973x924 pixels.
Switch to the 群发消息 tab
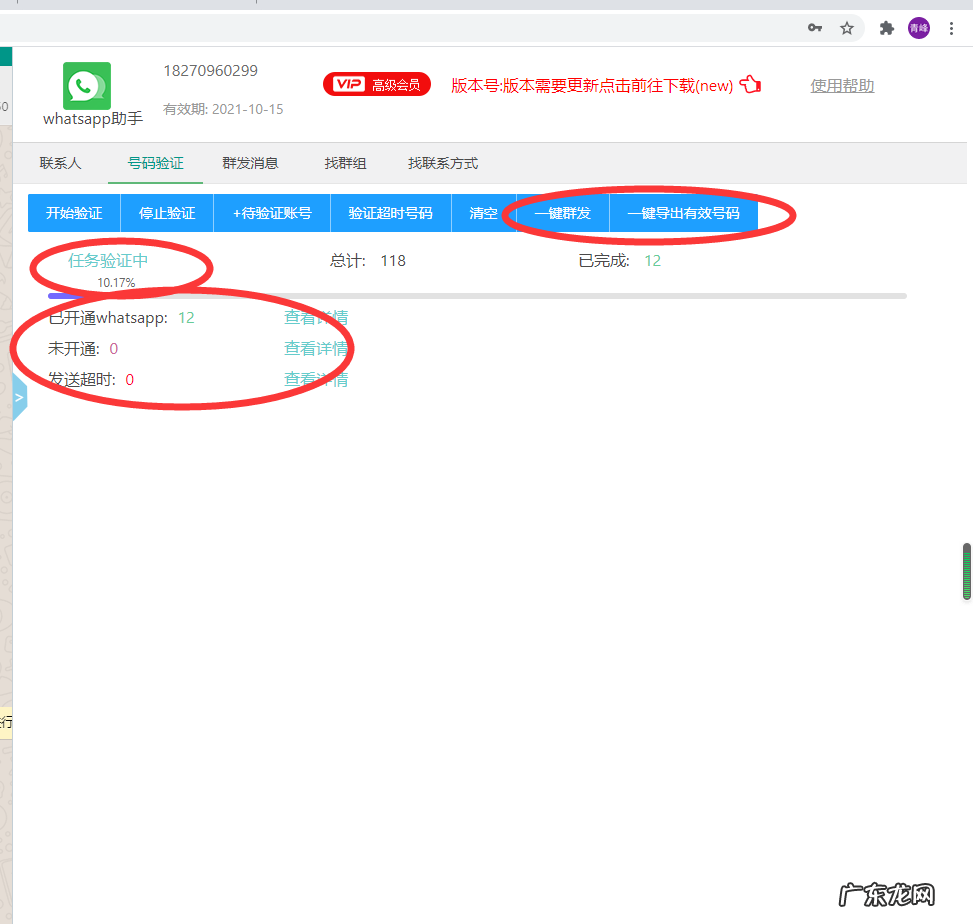(250, 163)
